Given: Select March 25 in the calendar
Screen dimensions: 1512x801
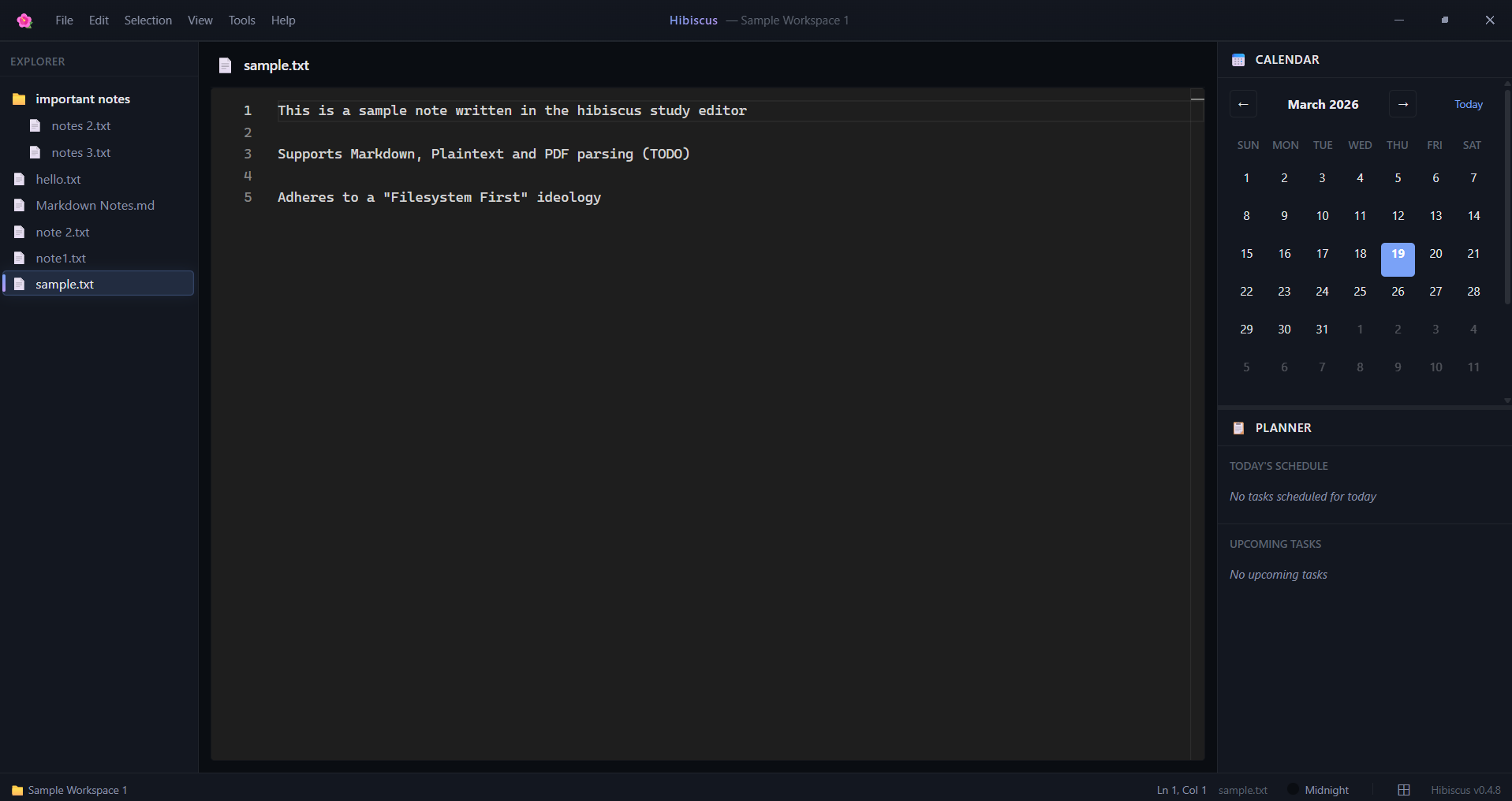Looking at the screenshot, I should pyautogui.click(x=1360, y=292).
